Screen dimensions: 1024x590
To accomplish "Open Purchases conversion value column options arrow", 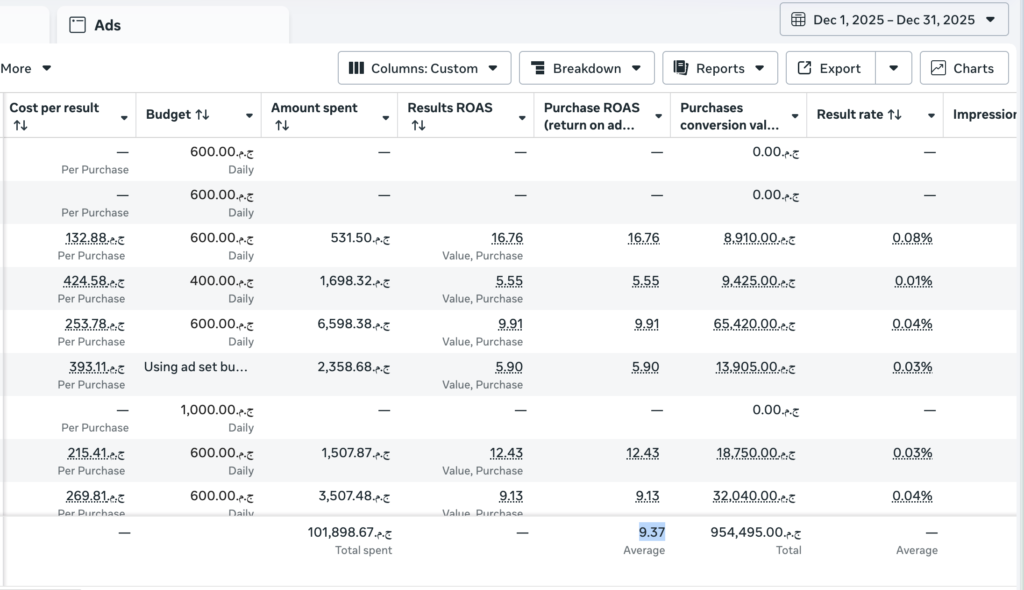I will coord(795,116).
